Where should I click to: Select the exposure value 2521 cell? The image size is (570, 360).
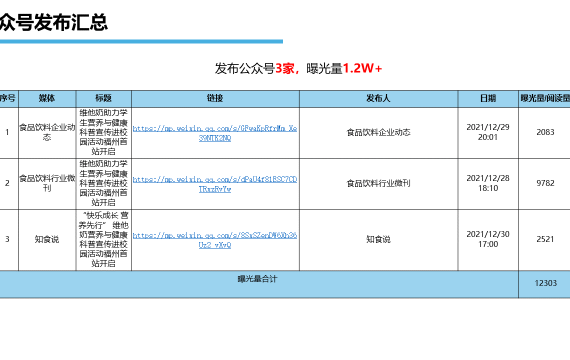[545, 239]
